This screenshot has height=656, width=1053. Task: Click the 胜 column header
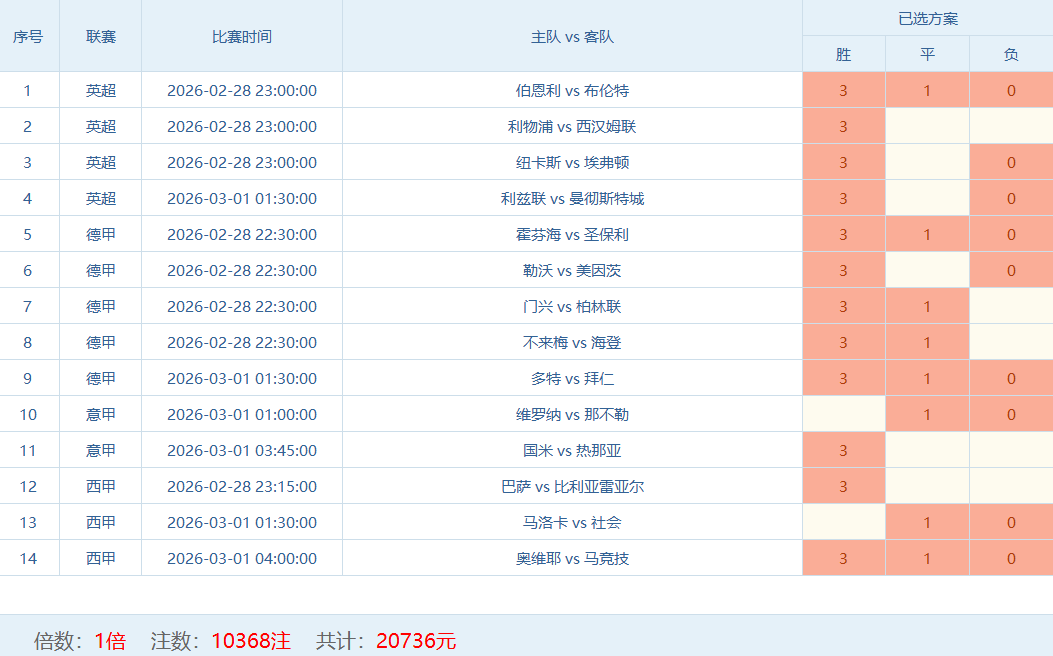[x=843, y=55]
